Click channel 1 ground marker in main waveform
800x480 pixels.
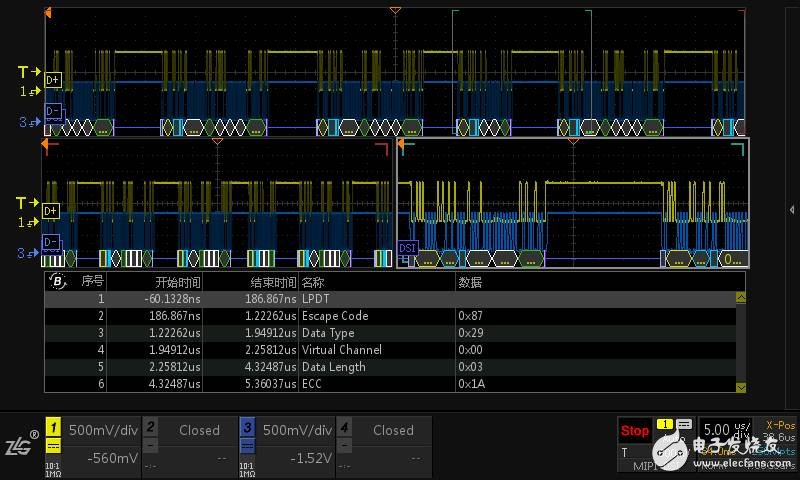point(30,91)
